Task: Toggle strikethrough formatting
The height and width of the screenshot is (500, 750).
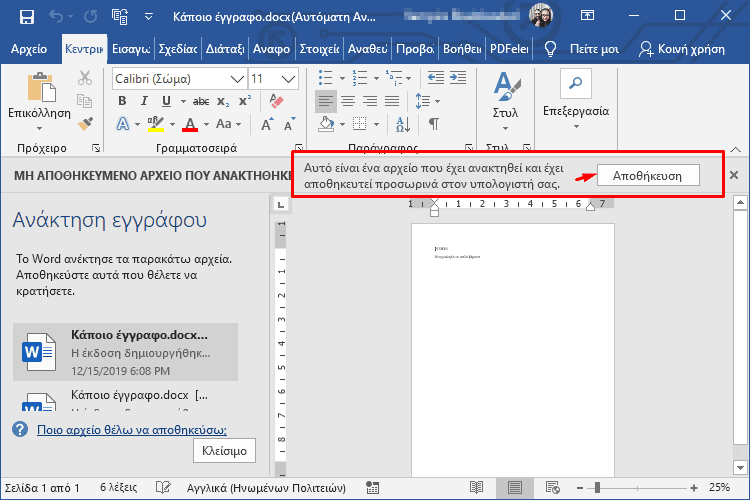Action: pyautogui.click(x=201, y=101)
